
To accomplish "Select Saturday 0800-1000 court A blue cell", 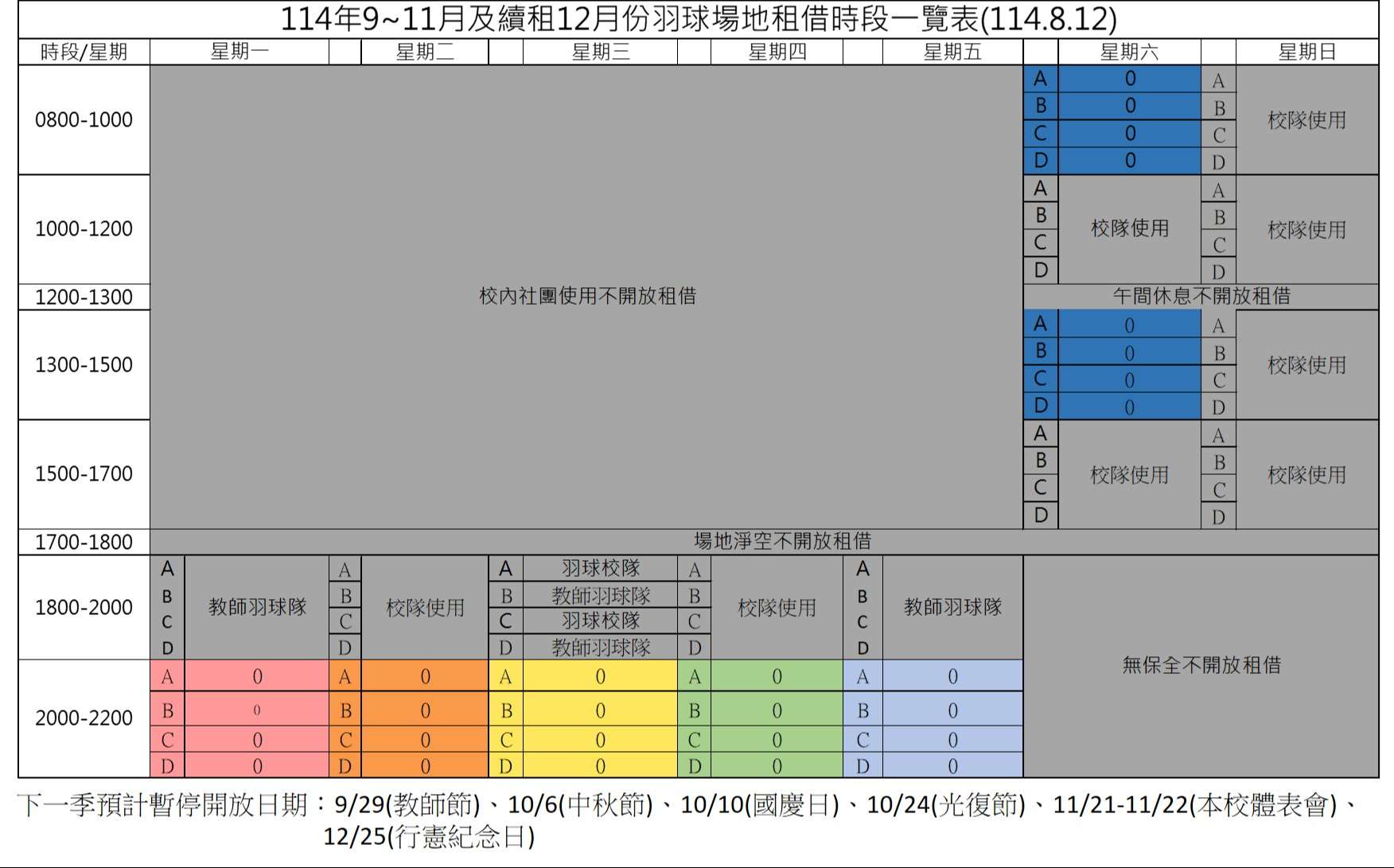I will 1130,79.
